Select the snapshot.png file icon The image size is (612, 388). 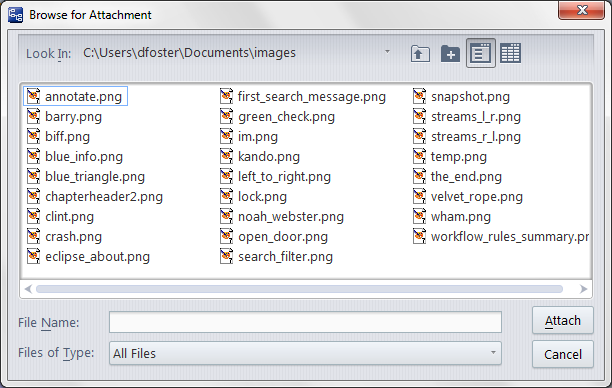420,96
